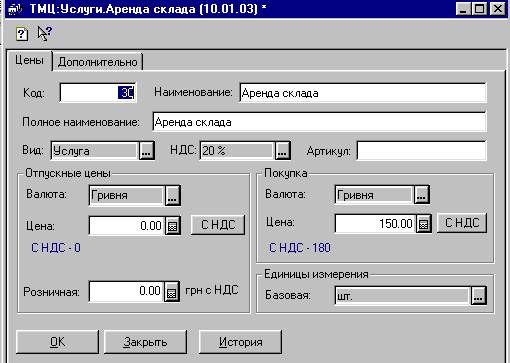Image resolution: width=510 pixels, height=363 pixels.
Task: Click the НДС field showing 20 %
Action: click(237, 151)
